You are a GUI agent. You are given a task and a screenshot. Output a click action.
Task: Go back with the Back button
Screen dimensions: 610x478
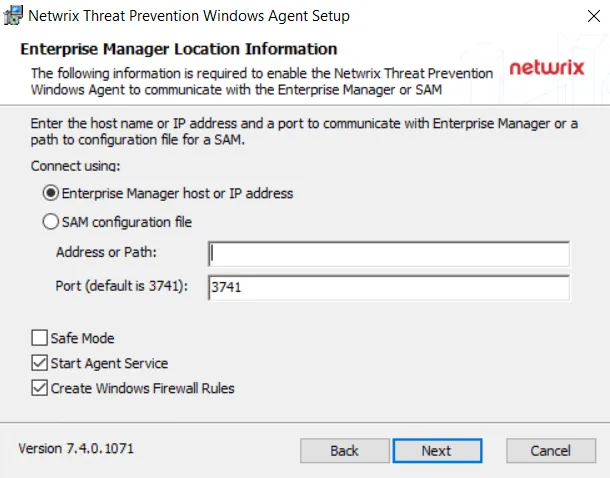345,451
